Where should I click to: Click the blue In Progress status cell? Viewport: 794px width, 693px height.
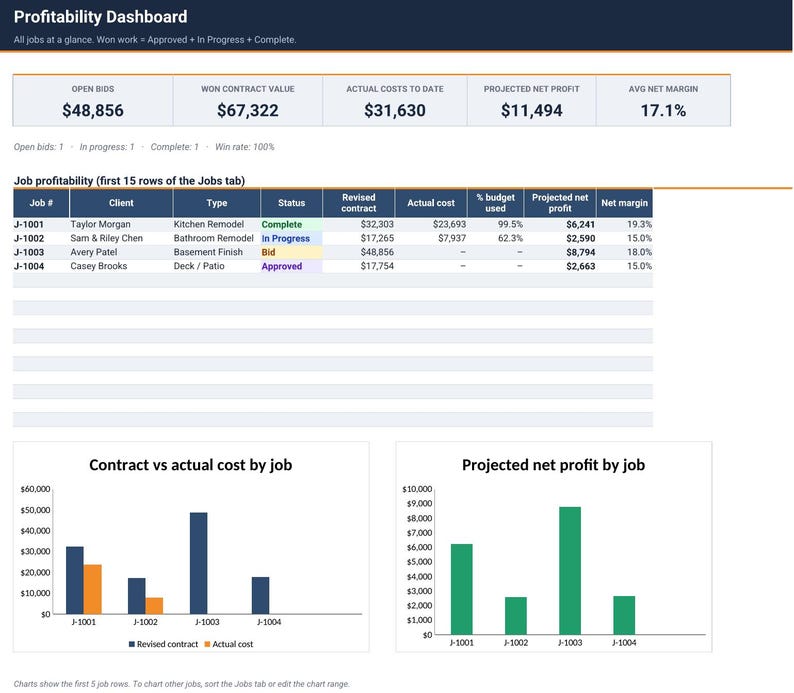coord(291,238)
